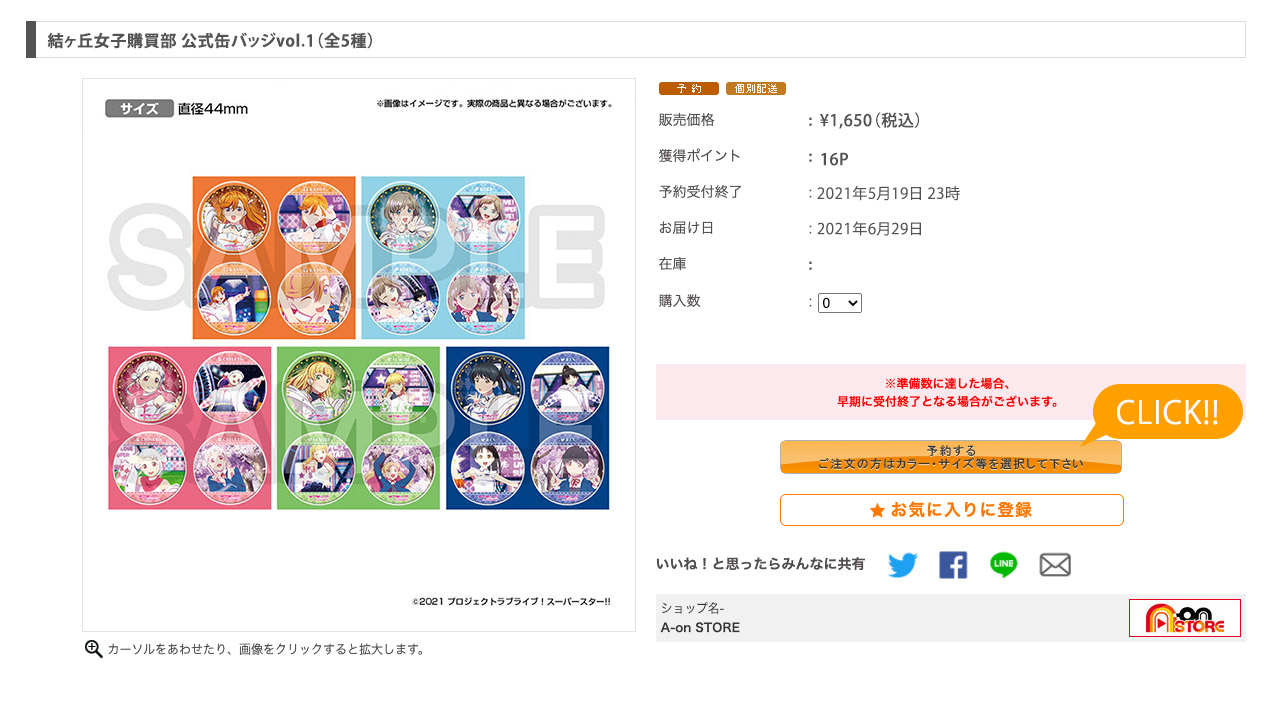Click the pink badge set in image
Image resolution: width=1278 pixels, height=704 pixels.
tap(190, 428)
